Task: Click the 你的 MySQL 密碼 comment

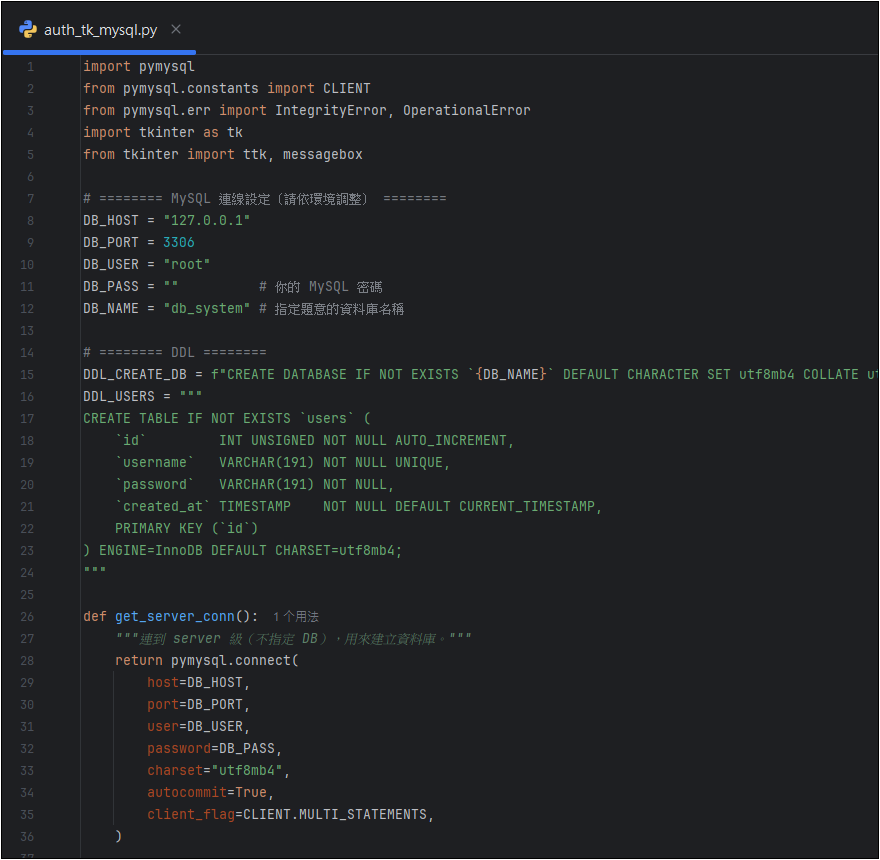Action: (x=321, y=287)
